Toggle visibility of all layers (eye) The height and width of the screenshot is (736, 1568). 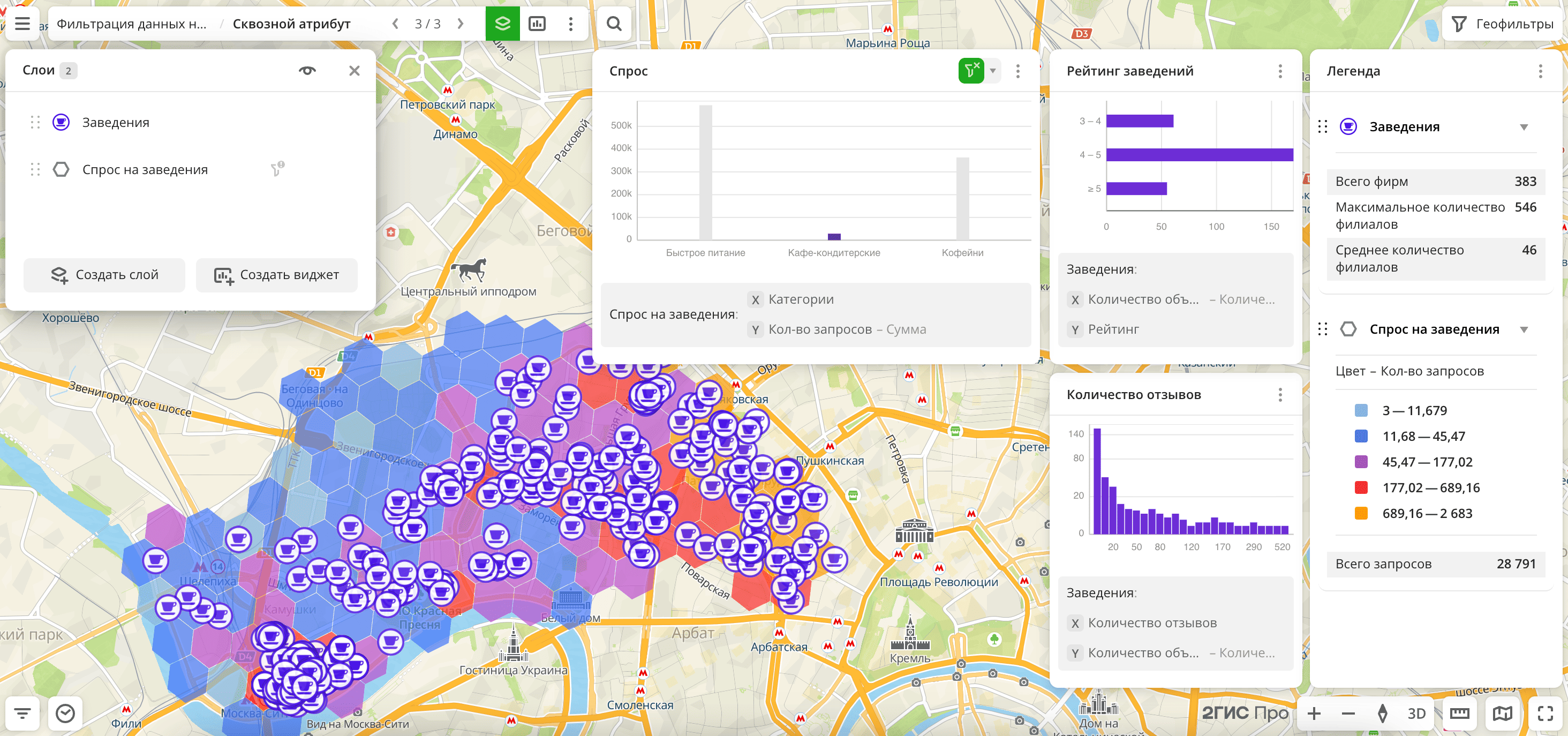tap(307, 71)
